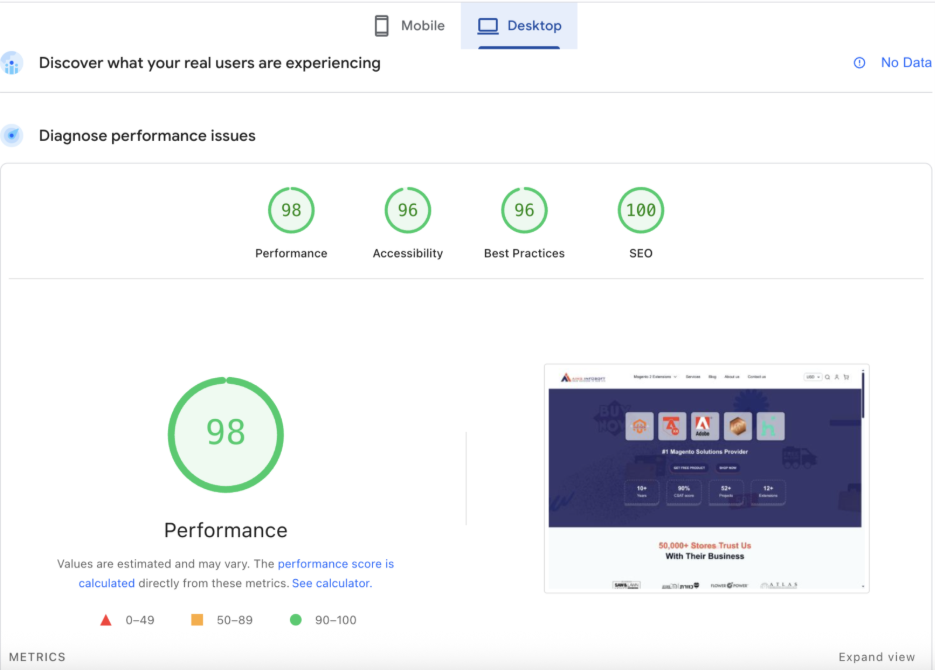The height and width of the screenshot is (670, 935).
Task: Open the See calculator link
Action: [x=331, y=583]
